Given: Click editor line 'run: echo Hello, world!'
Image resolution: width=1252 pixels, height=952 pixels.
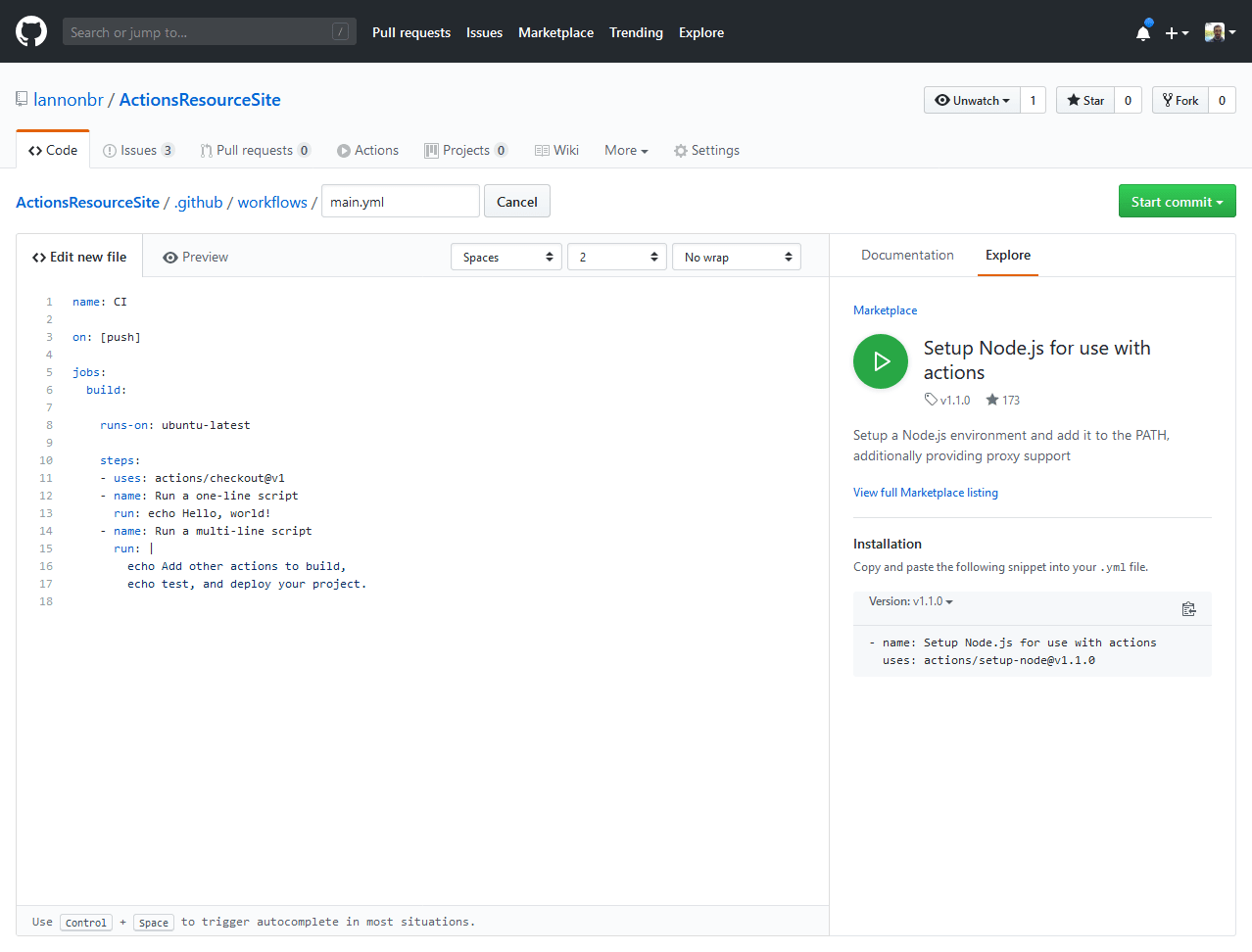Looking at the screenshot, I should tap(192, 513).
